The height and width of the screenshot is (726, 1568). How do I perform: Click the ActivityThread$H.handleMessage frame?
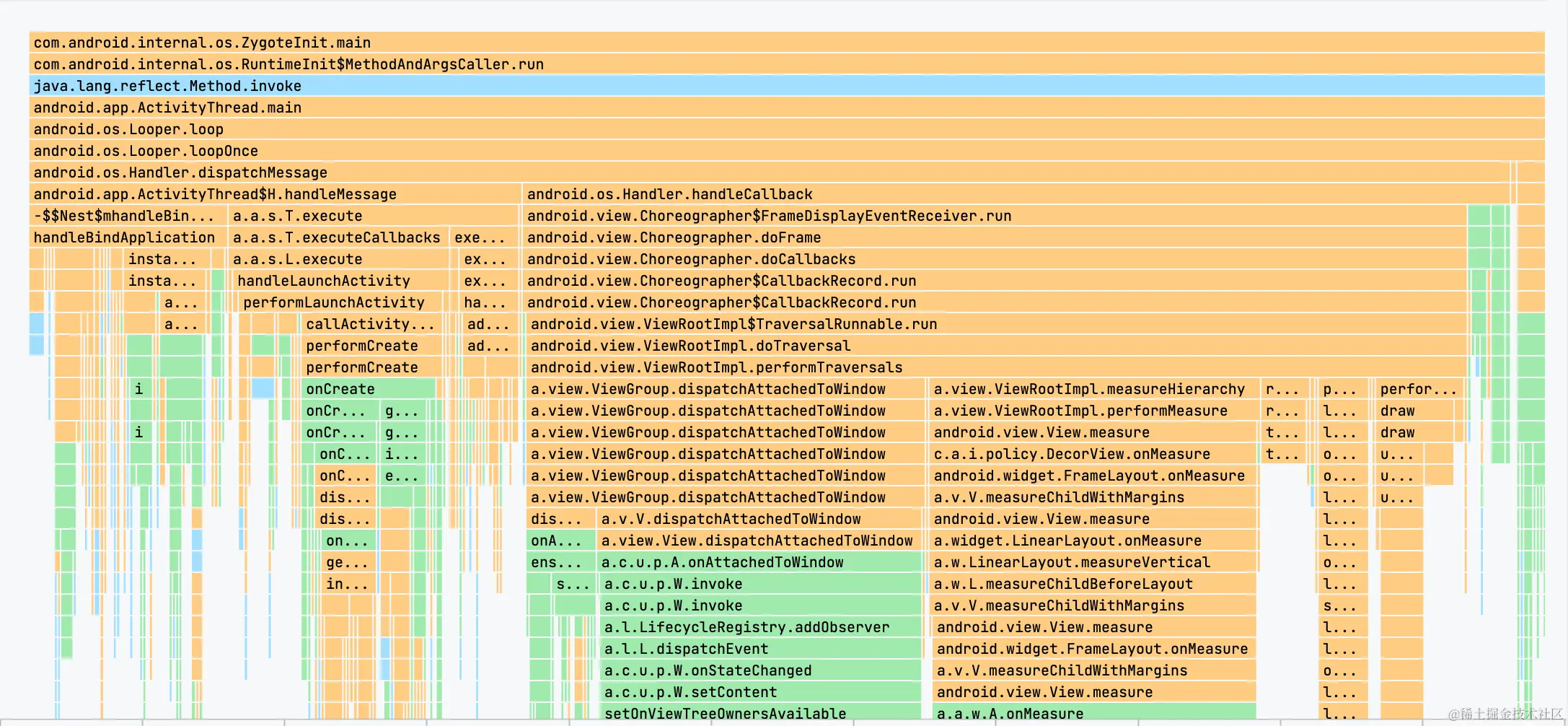[275, 194]
